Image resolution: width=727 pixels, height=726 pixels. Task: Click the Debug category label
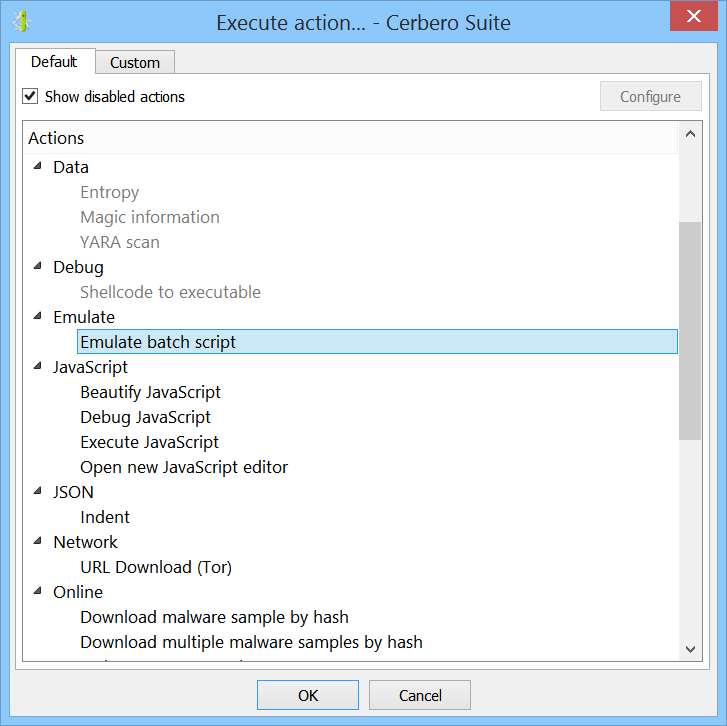(x=78, y=267)
